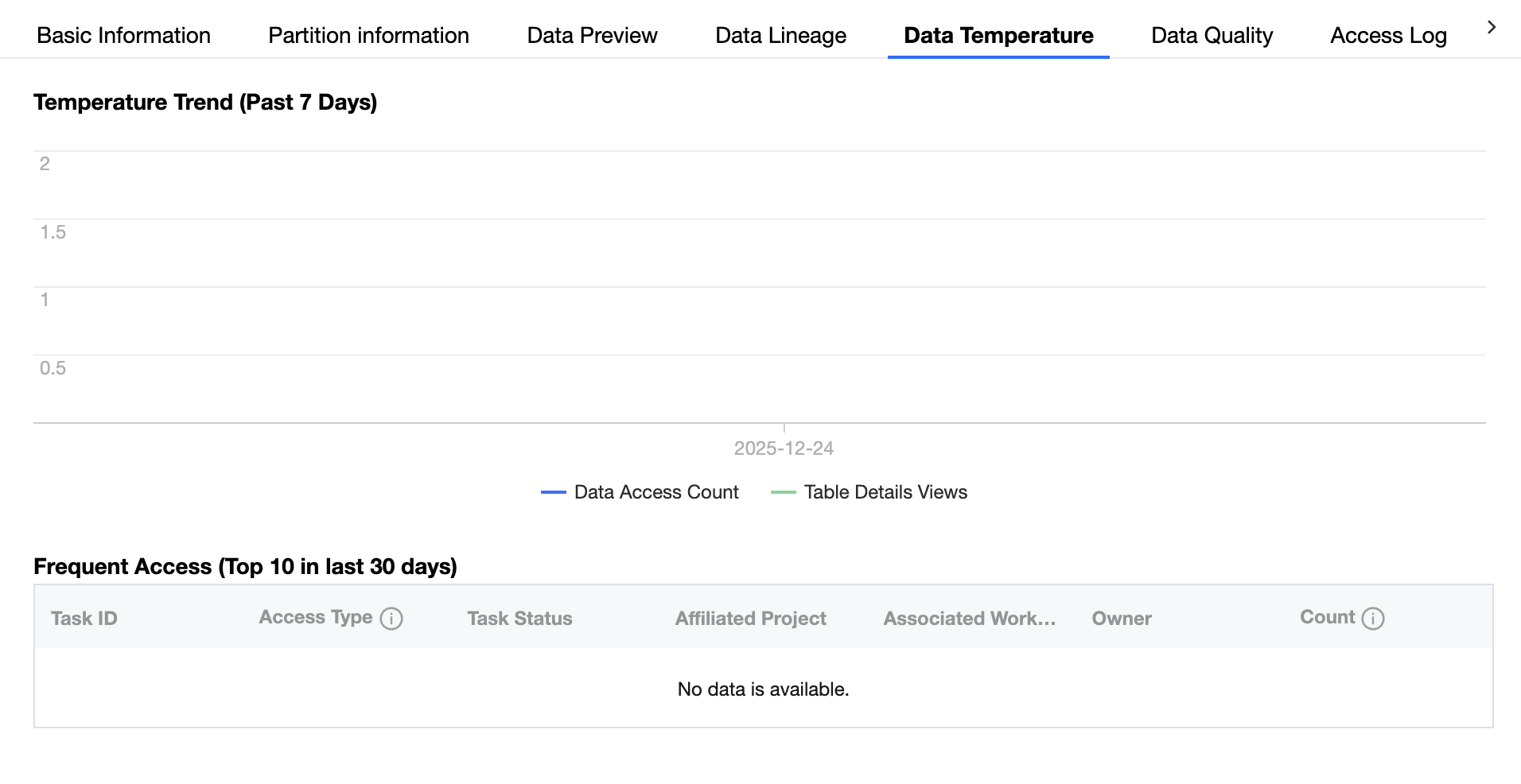Click the Owner column header
The image size is (1521, 784).
coord(1122,619)
